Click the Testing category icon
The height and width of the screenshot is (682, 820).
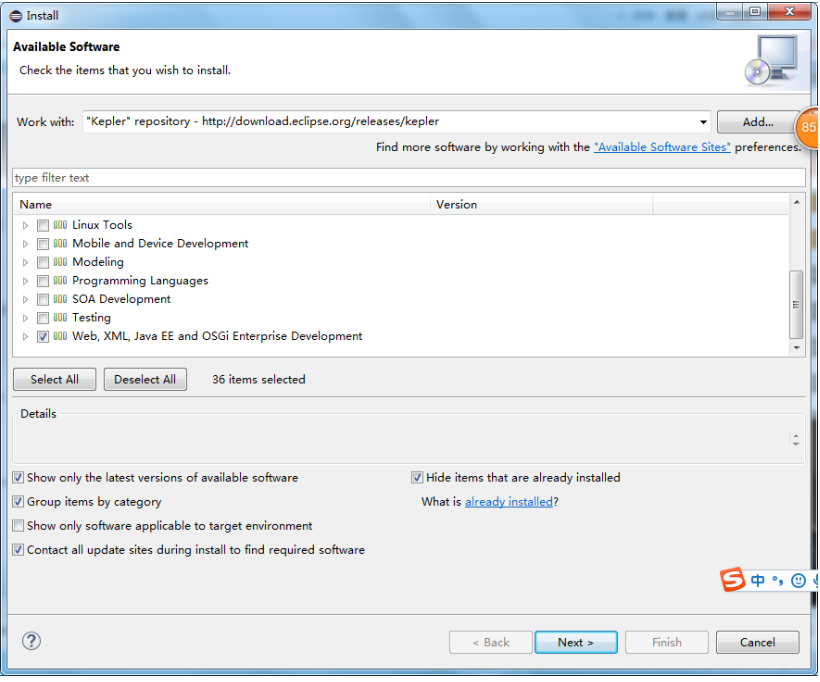tap(61, 317)
